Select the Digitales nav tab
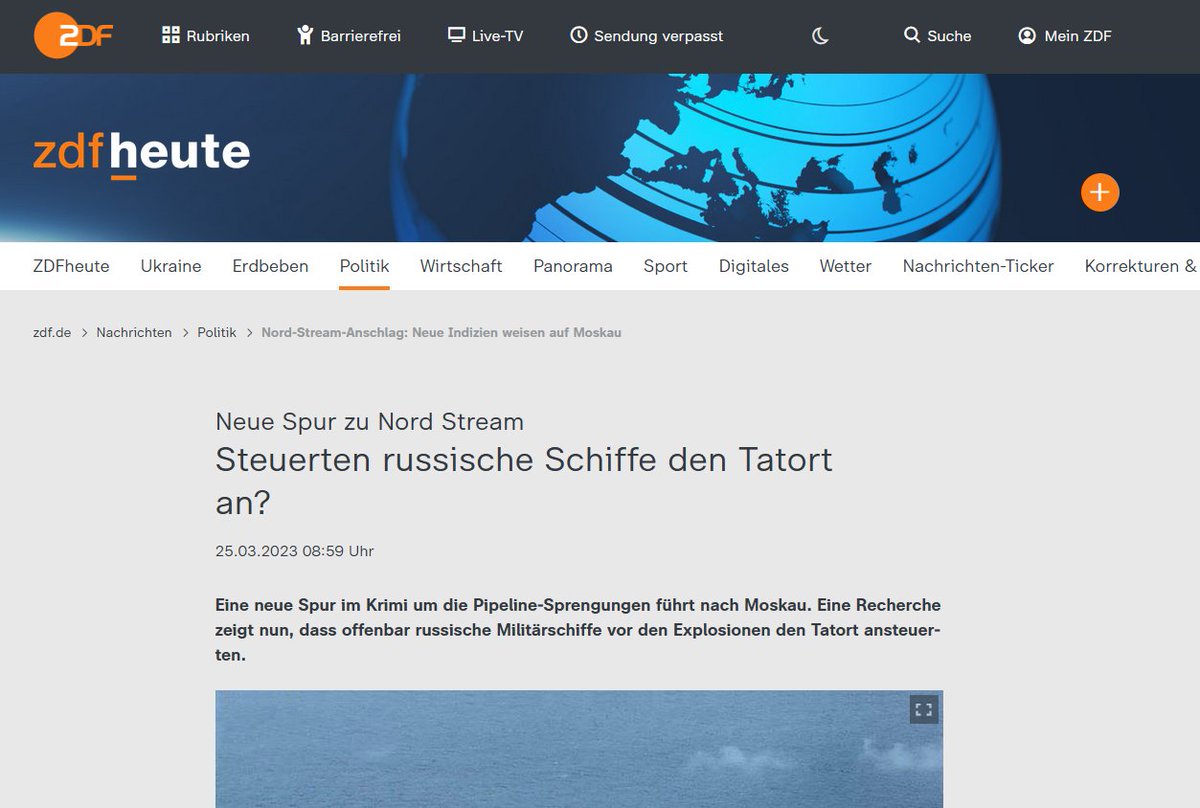This screenshot has height=808, width=1200. pyautogui.click(x=754, y=266)
